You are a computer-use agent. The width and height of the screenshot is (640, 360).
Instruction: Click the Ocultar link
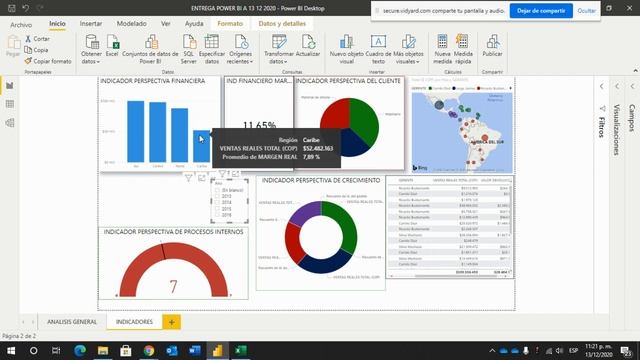tap(587, 11)
